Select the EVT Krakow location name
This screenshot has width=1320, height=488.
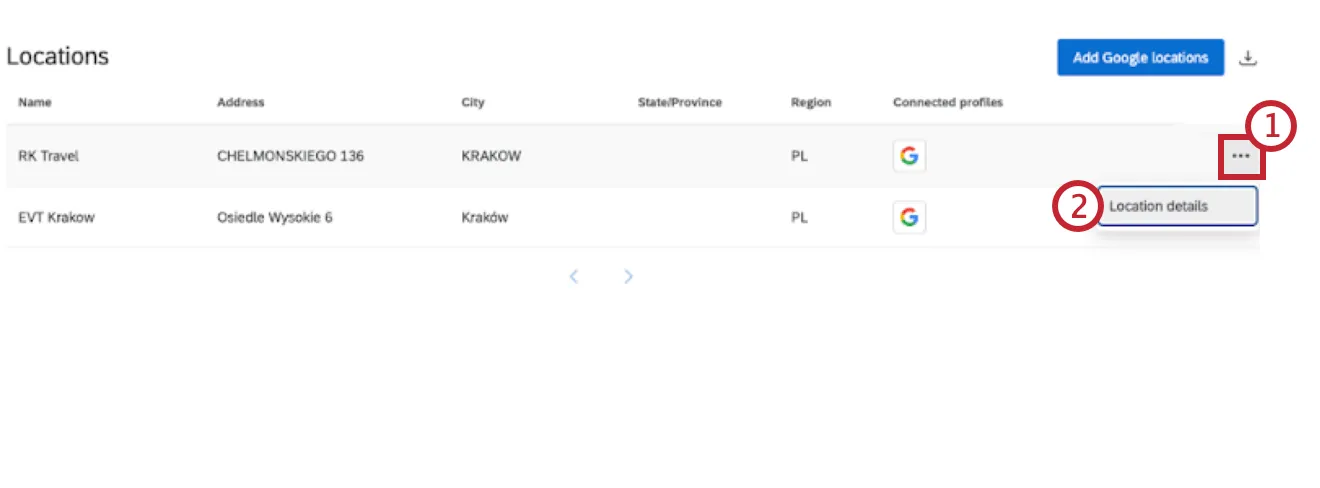(56, 217)
